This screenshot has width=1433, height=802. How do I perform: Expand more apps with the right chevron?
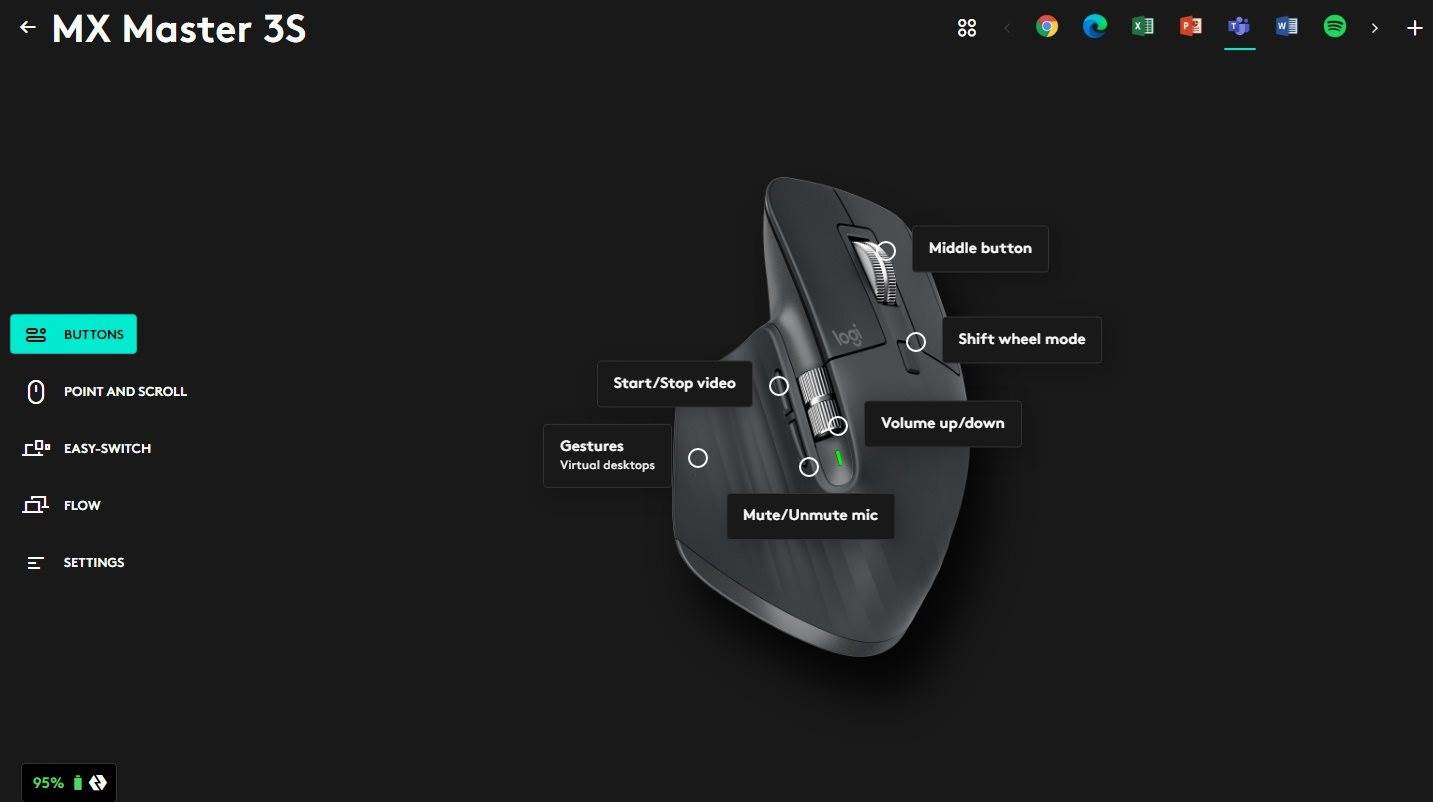point(1374,27)
